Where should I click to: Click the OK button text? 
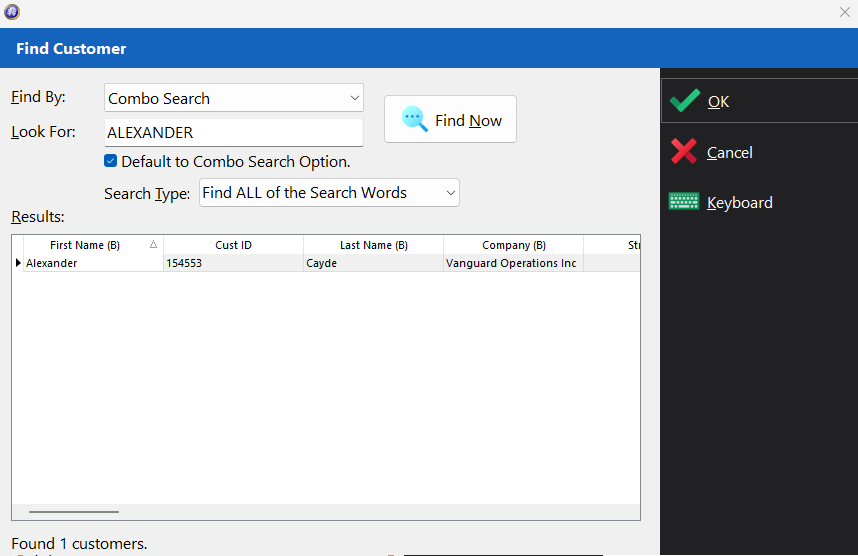(718, 102)
